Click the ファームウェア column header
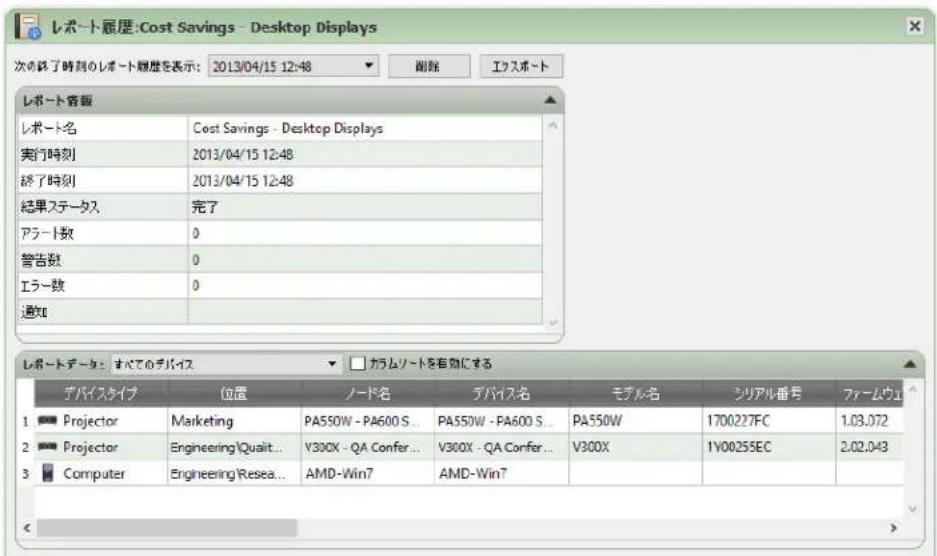The height and width of the screenshot is (556, 937). (x=869, y=393)
